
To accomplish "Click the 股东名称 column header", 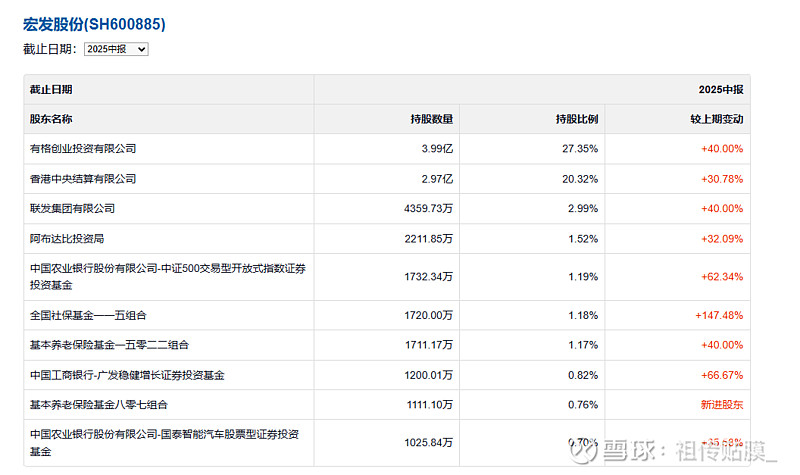I will point(51,119).
